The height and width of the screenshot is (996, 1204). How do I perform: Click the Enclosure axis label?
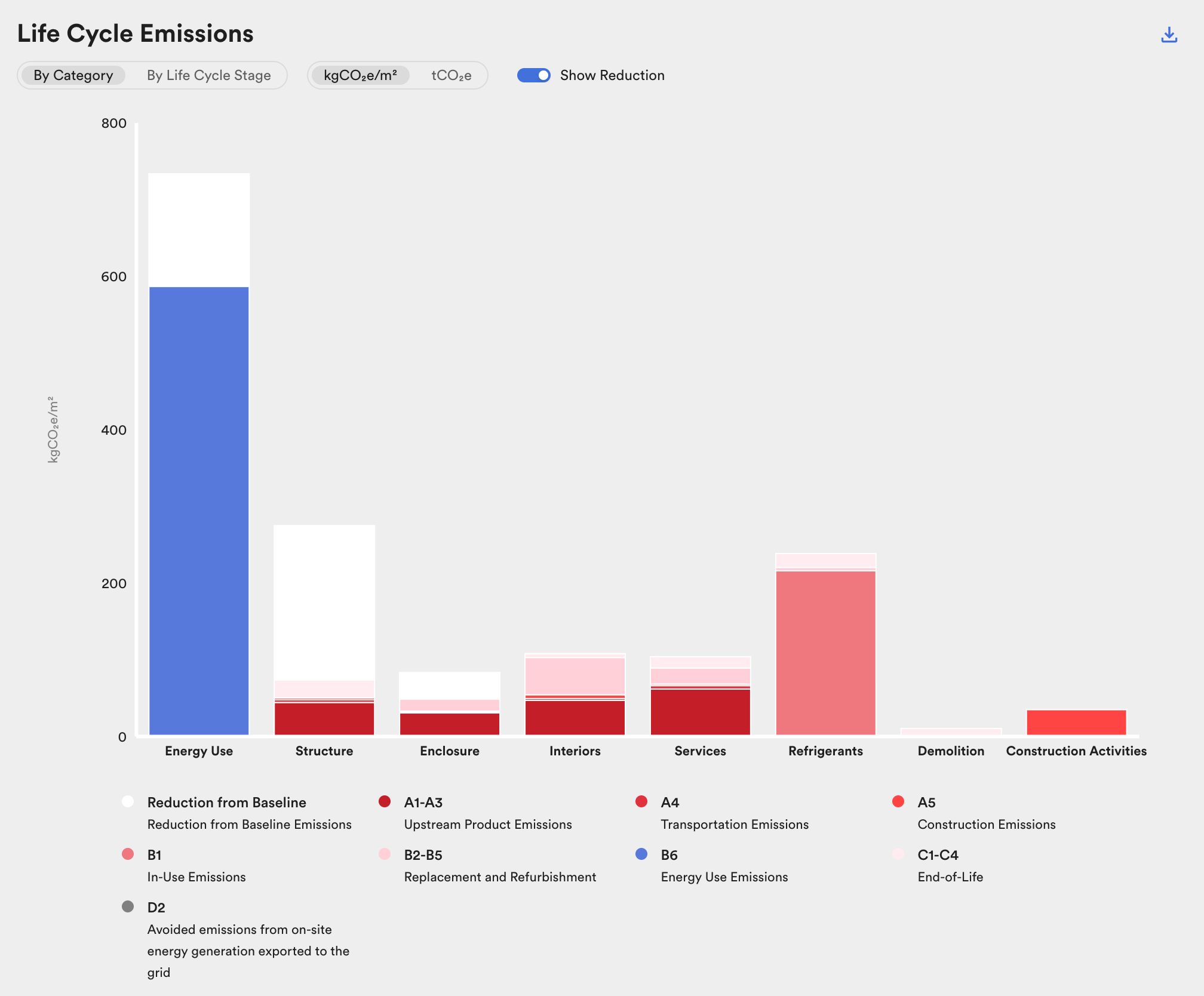pos(450,751)
